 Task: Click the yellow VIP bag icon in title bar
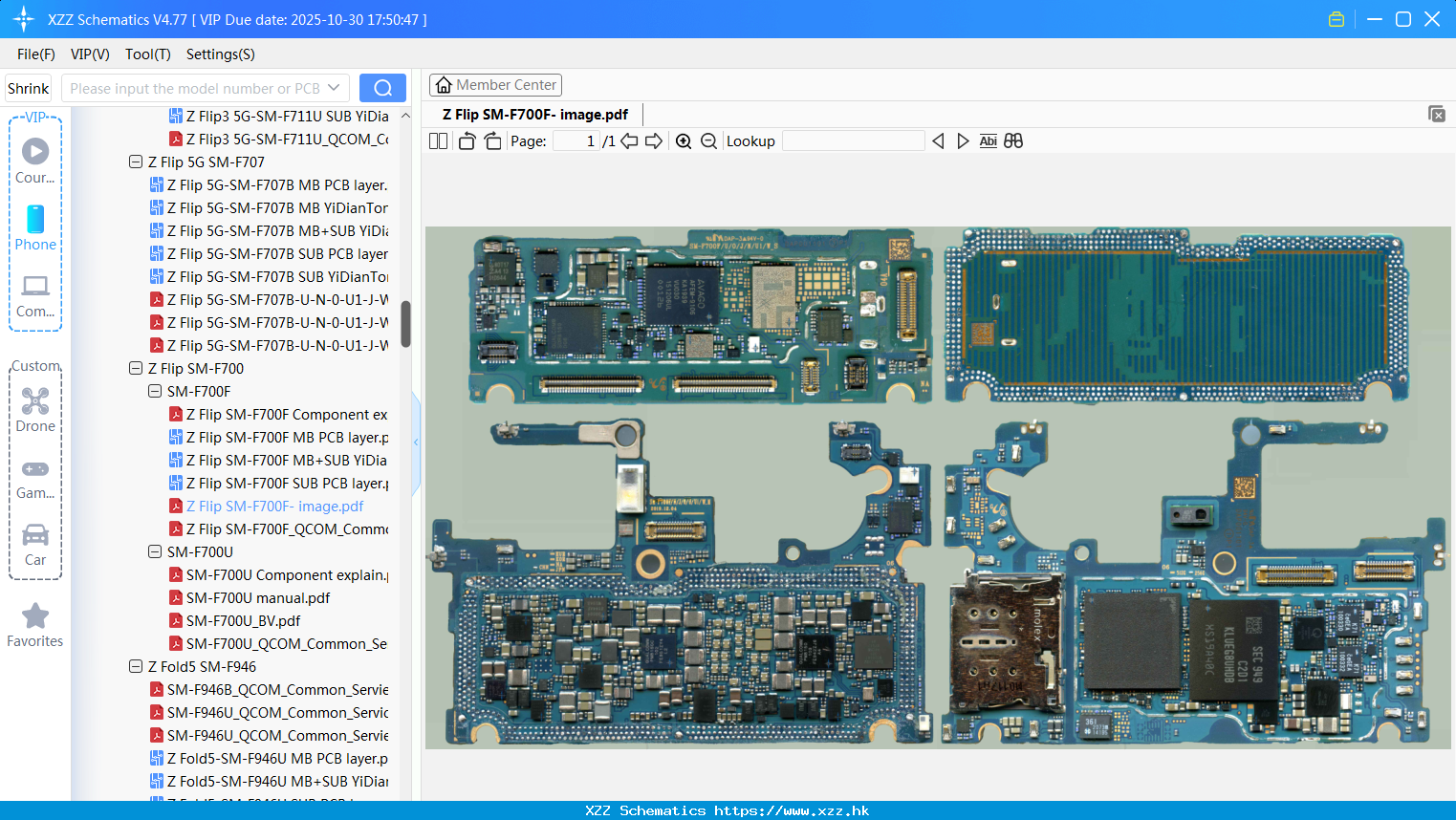[1336, 19]
